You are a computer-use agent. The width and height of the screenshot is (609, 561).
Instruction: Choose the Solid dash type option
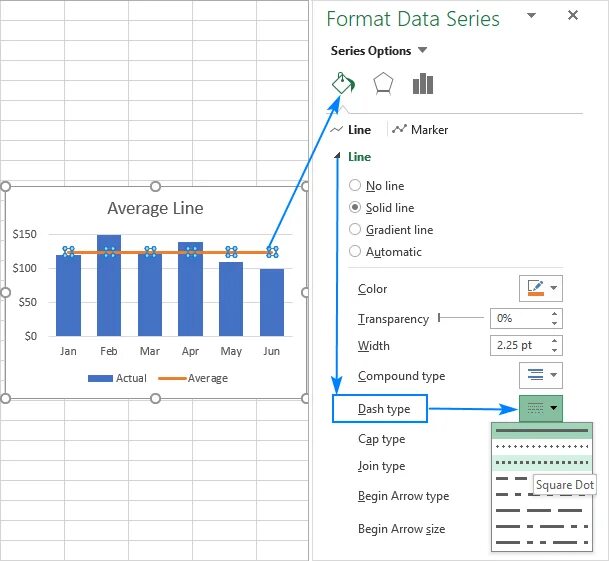(542, 431)
